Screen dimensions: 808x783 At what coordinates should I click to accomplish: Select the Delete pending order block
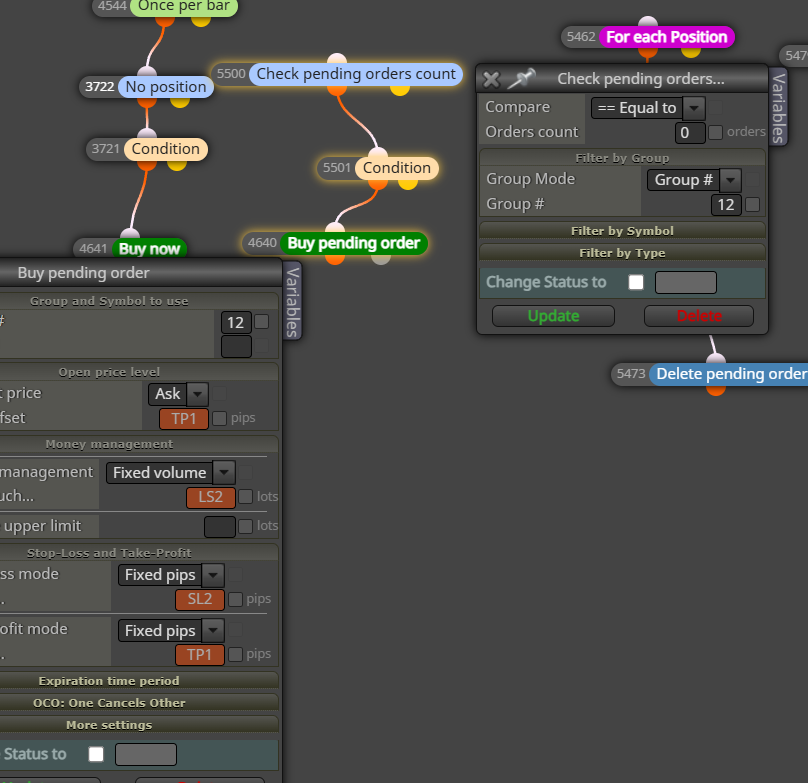[730, 374]
